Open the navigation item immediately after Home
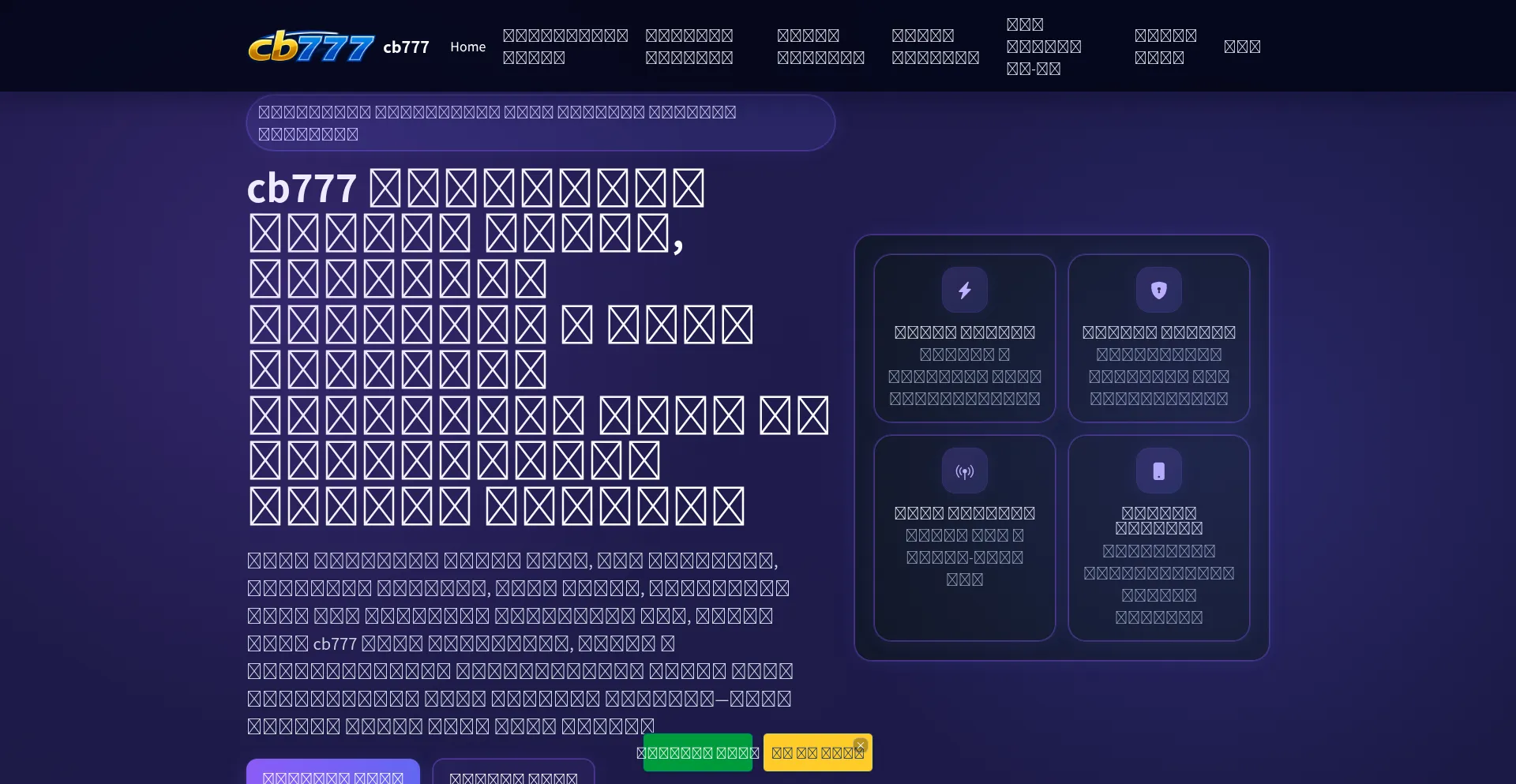The width and height of the screenshot is (1516, 784). [x=565, y=47]
